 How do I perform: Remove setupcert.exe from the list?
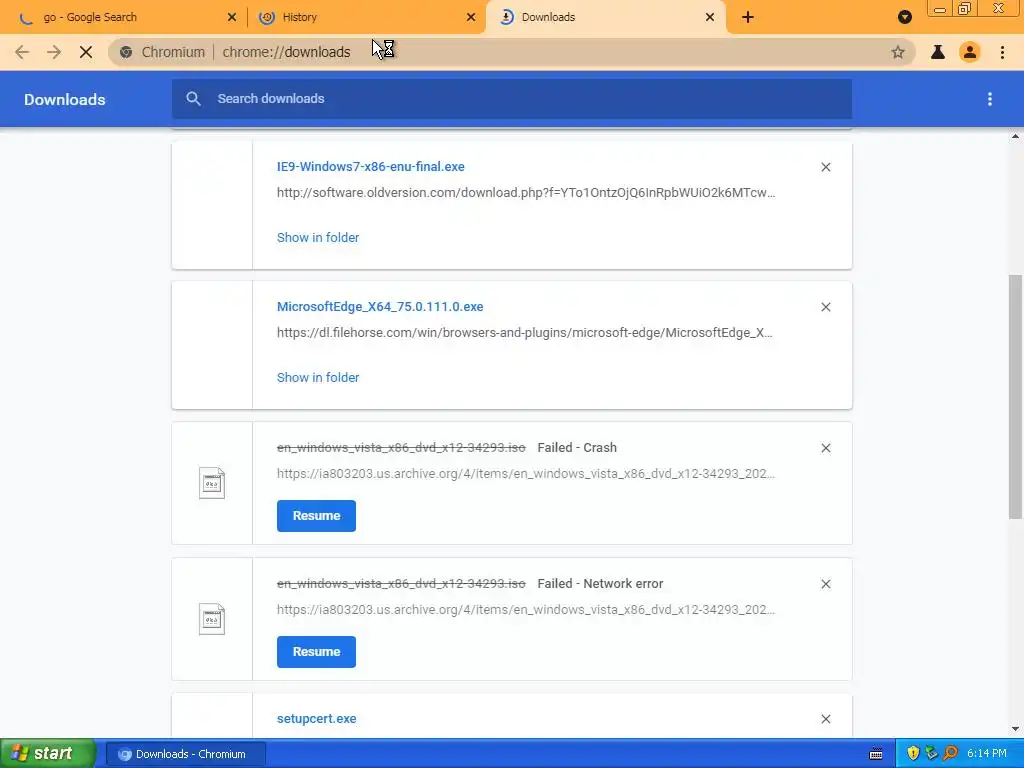click(825, 719)
